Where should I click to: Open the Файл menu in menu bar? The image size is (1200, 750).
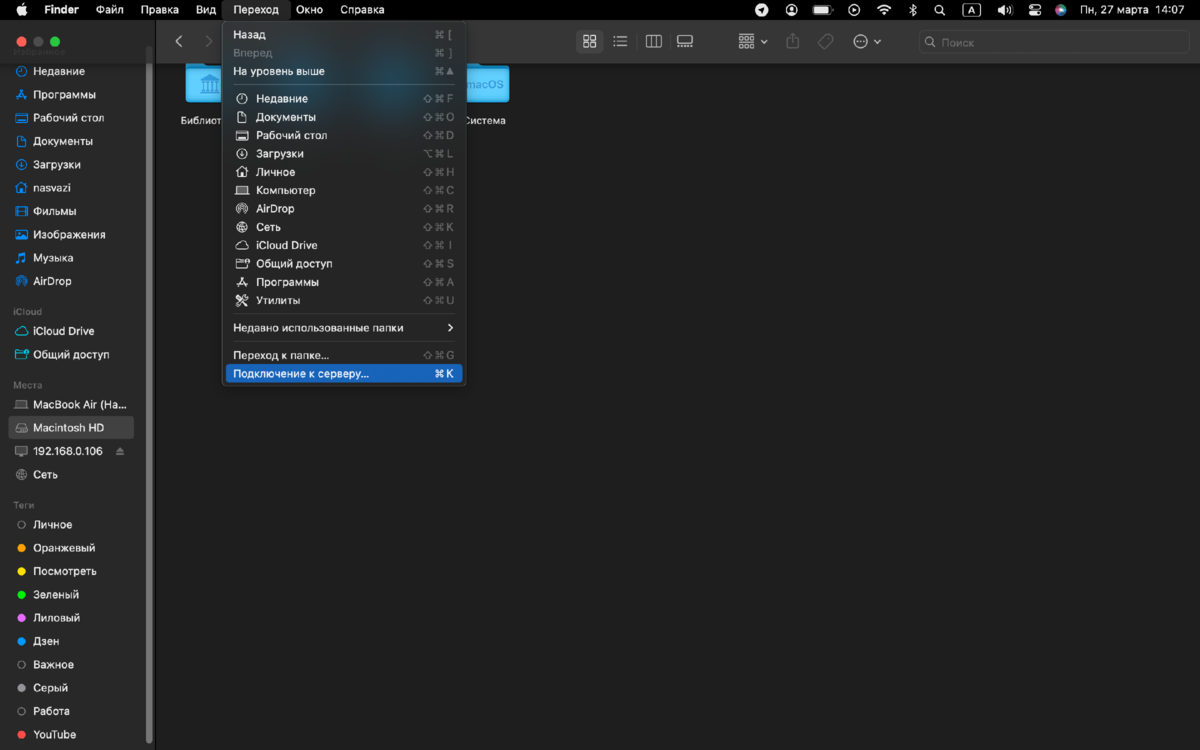pyautogui.click(x=110, y=10)
